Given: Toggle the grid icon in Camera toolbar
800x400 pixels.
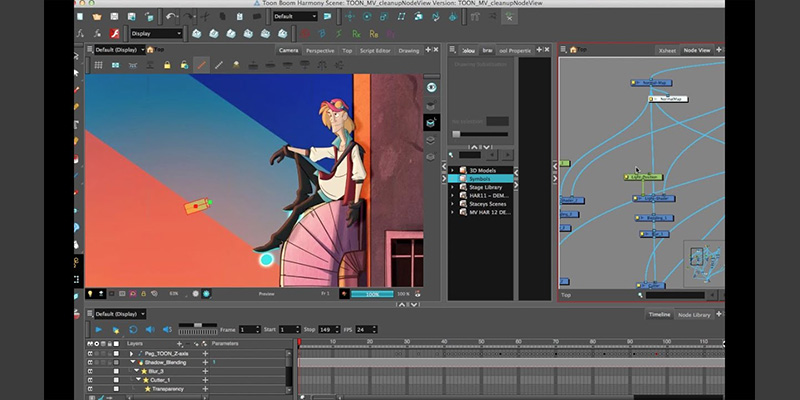Looking at the screenshot, I should (98, 65).
